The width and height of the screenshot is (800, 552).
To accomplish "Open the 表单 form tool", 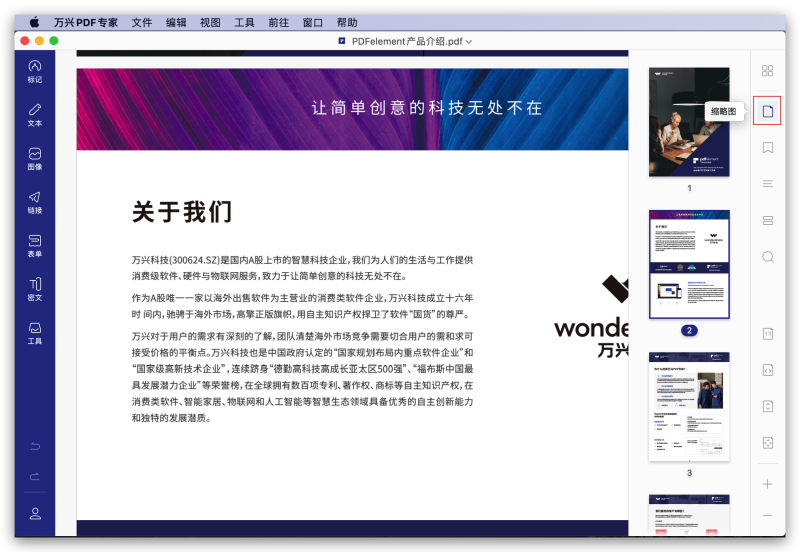I will tap(35, 246).
